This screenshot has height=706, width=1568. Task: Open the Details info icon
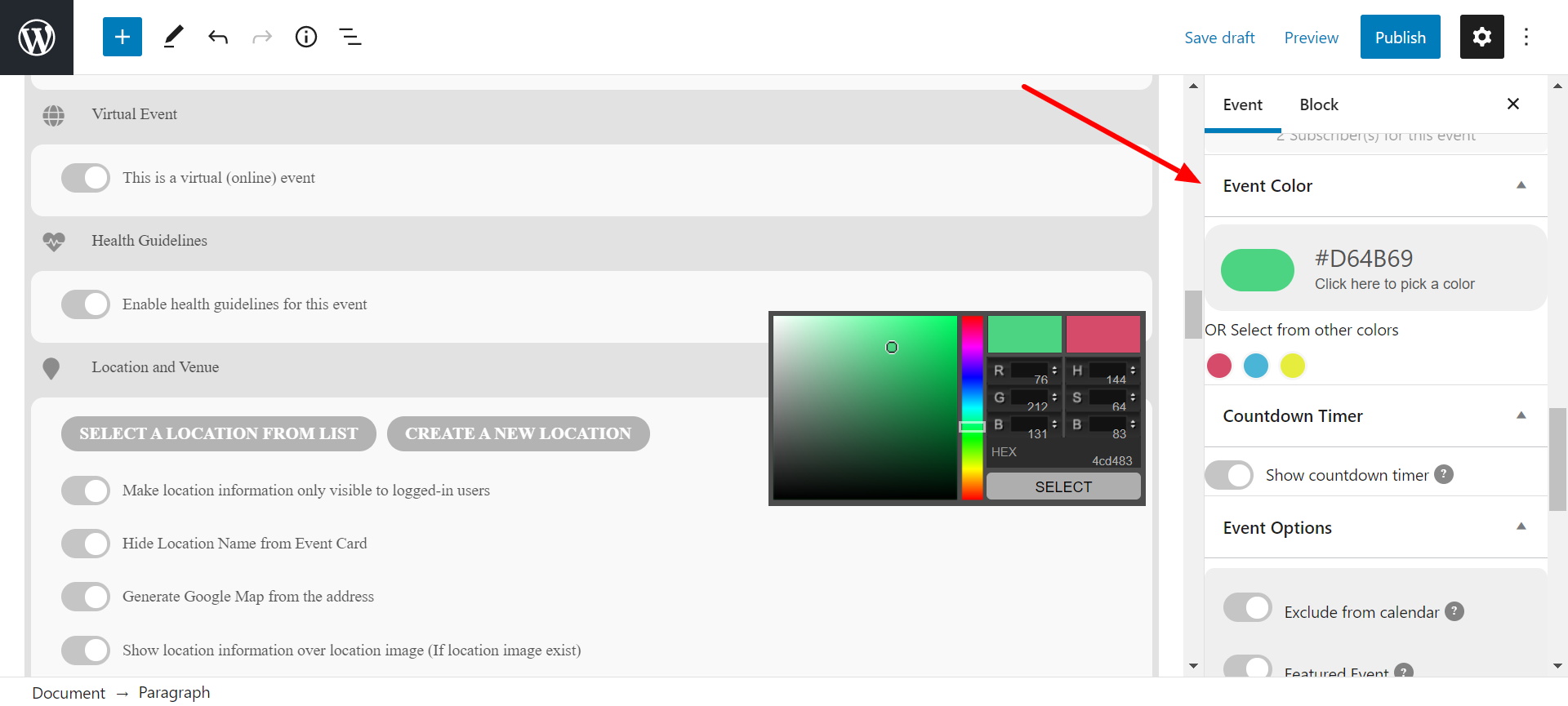[x=306, y=38]
